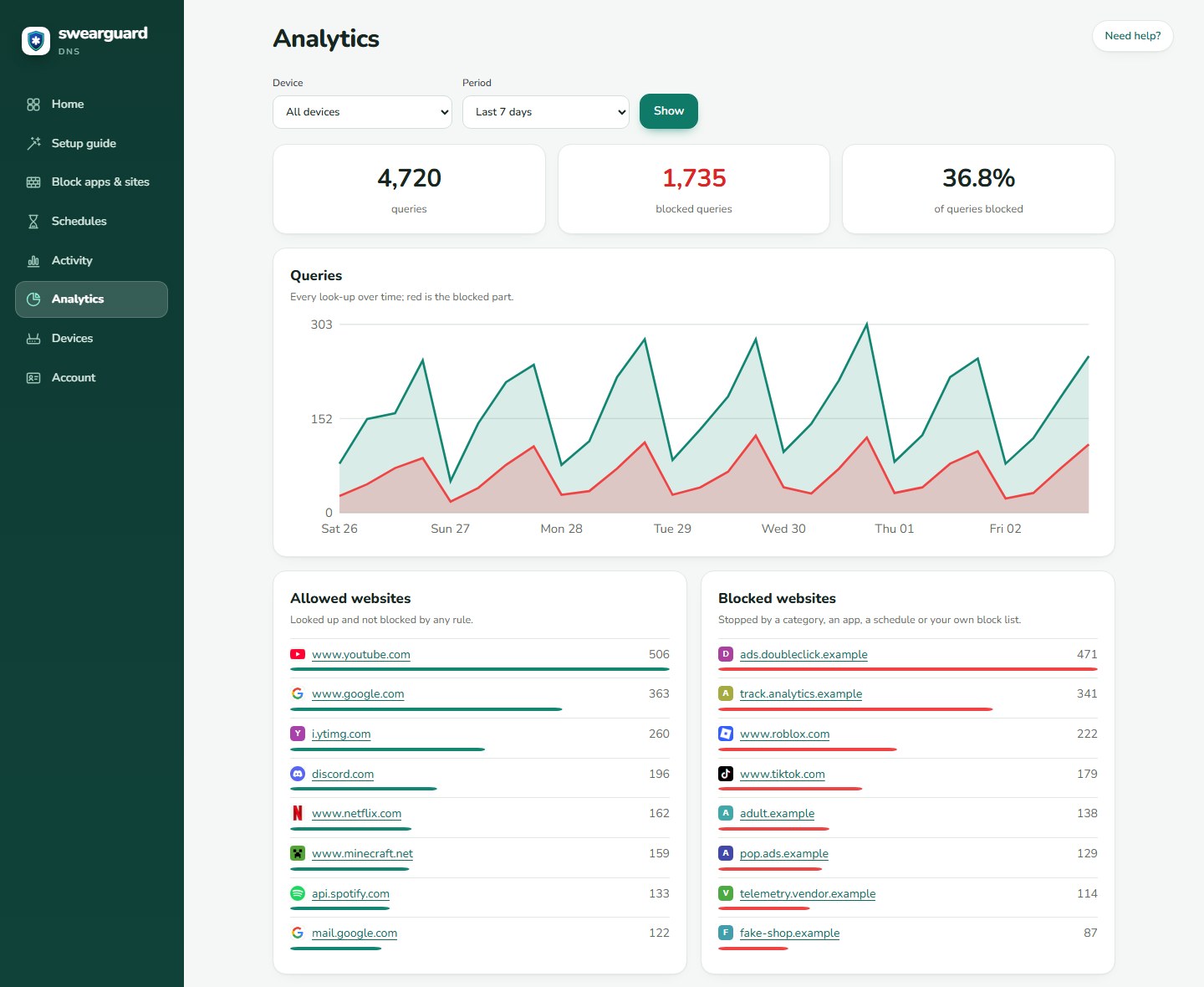Navigate to Devices in the sidebar
Screen dimensions: 1204x987
(x=91, y=339)
